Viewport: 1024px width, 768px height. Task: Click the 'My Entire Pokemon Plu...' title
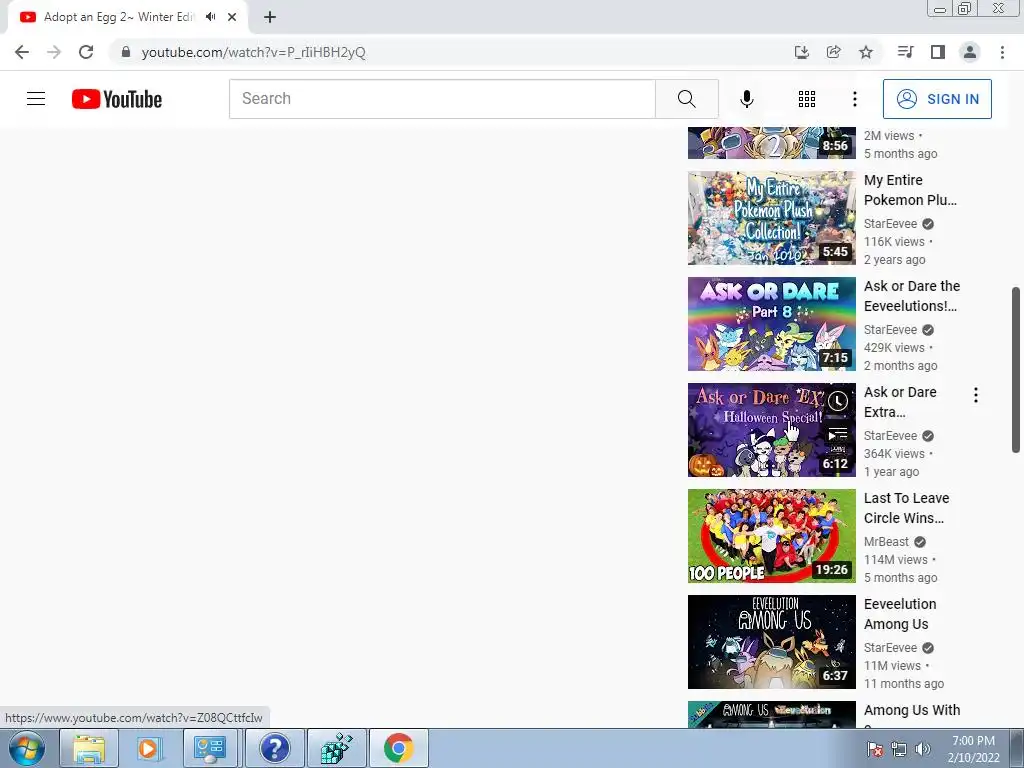pos(910,190)
